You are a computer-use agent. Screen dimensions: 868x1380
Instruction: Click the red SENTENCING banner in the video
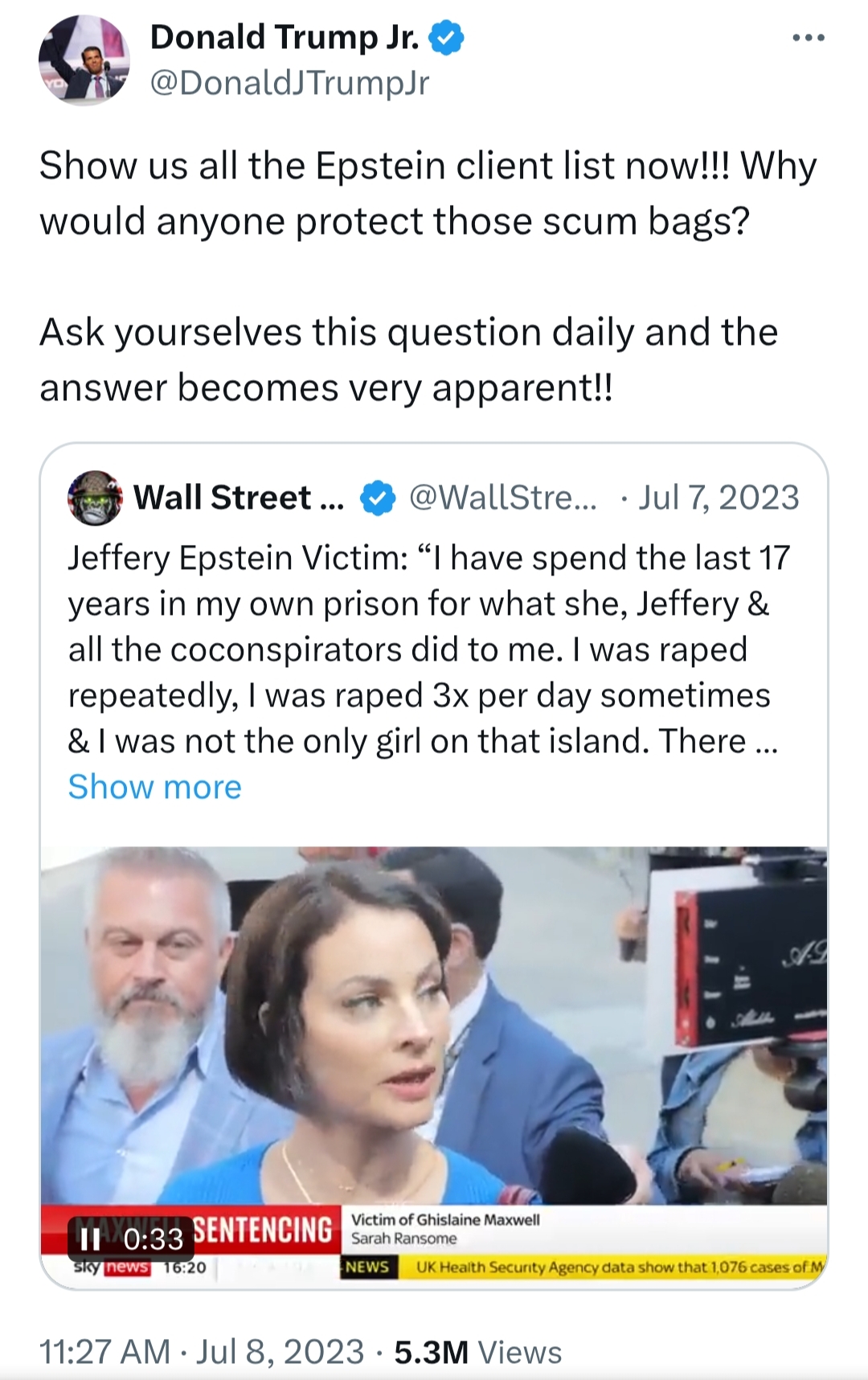[x=264, y=1230]
